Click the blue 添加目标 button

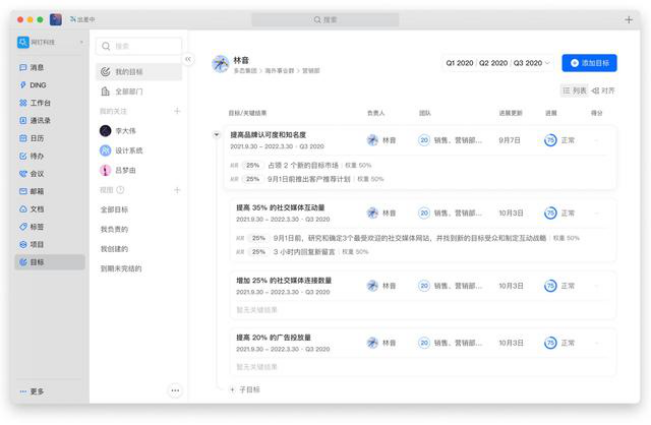tap(589, 63)
